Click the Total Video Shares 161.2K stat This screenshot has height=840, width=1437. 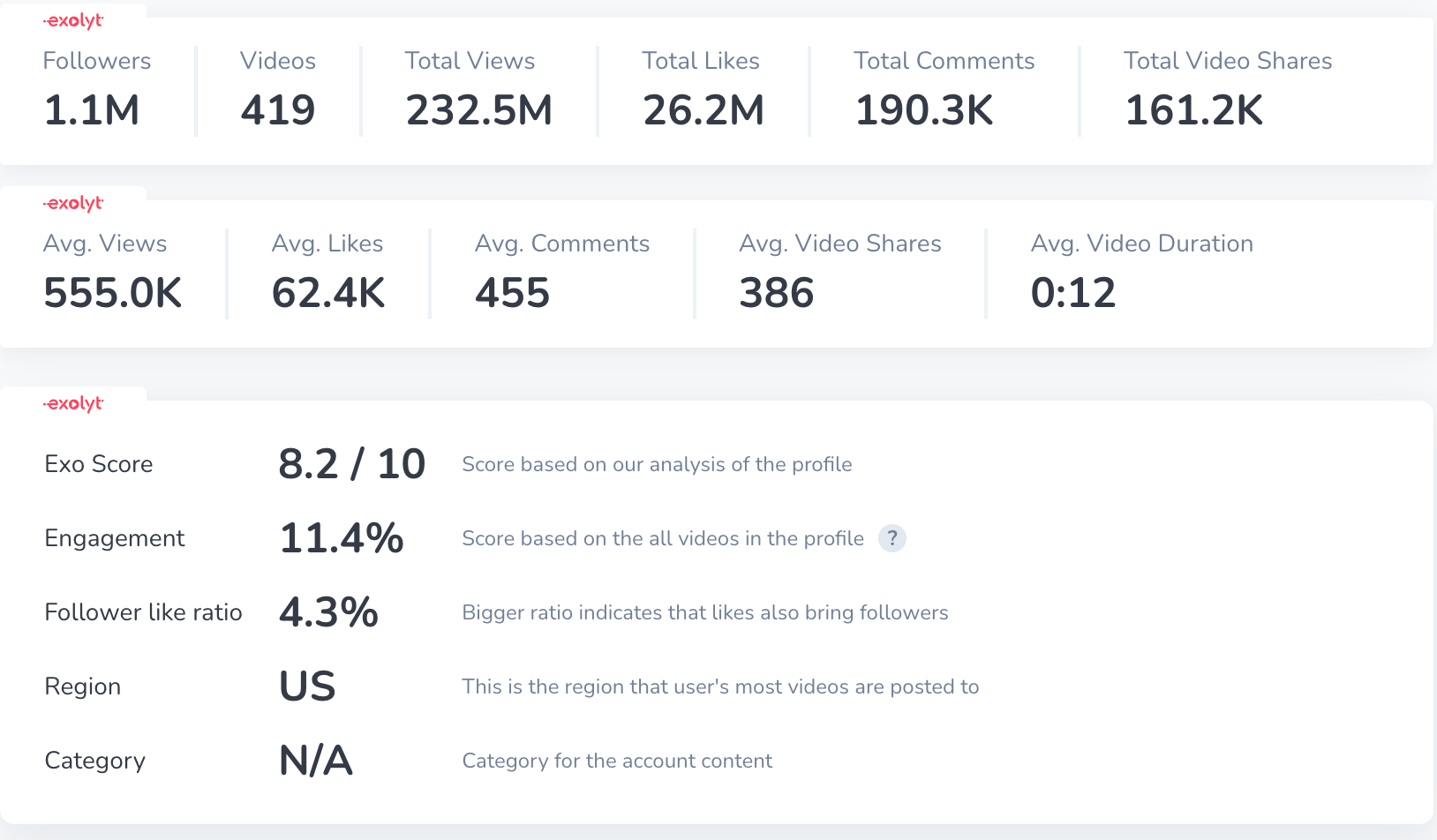[1194, 110]
